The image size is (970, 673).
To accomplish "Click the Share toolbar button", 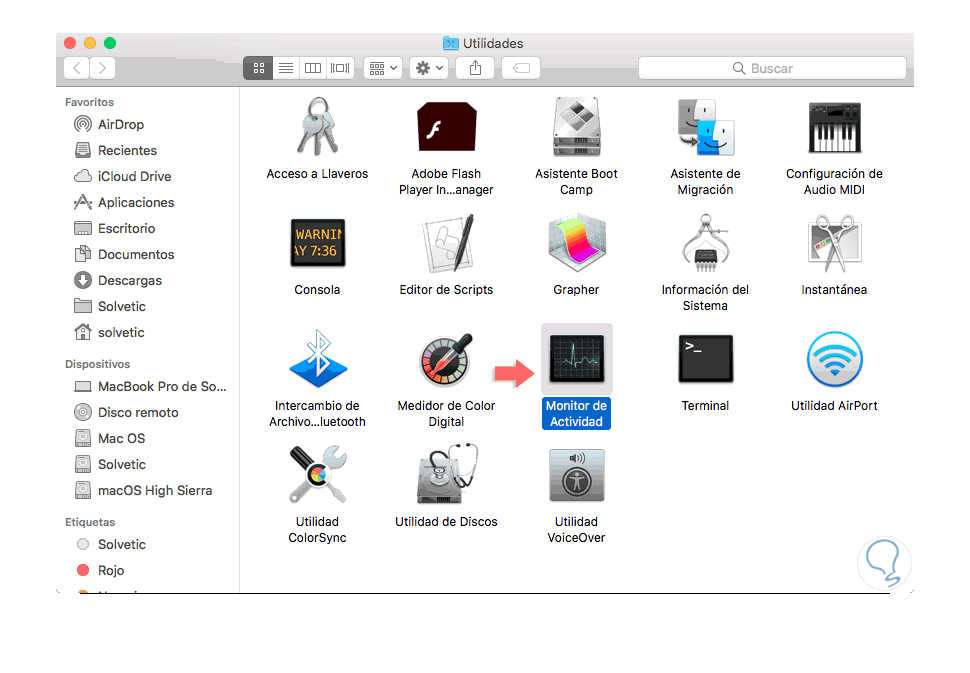I will [475, 68].
